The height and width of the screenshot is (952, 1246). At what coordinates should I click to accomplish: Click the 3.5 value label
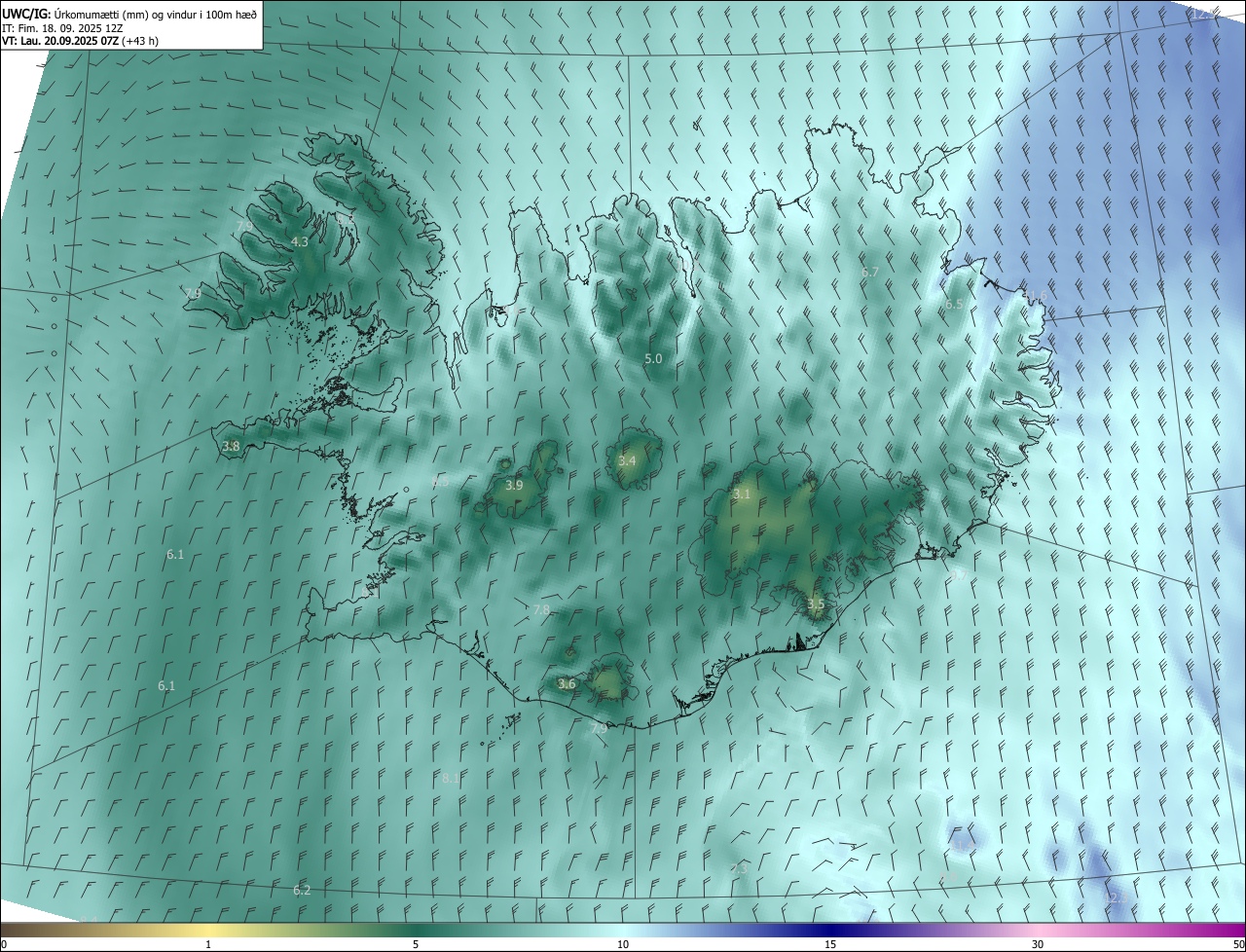click(x=816, y=604)
